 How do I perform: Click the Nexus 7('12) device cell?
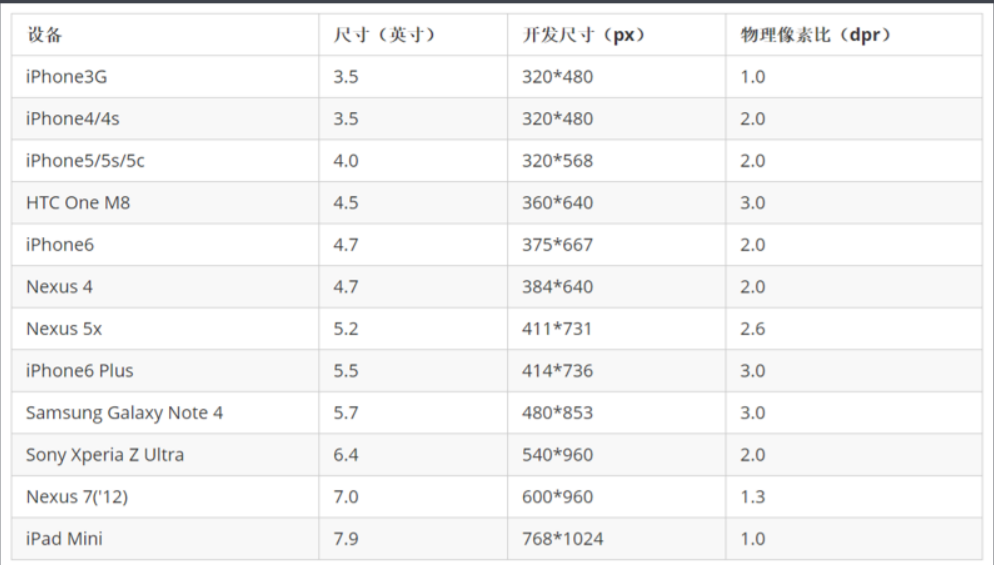pos(165,497)
